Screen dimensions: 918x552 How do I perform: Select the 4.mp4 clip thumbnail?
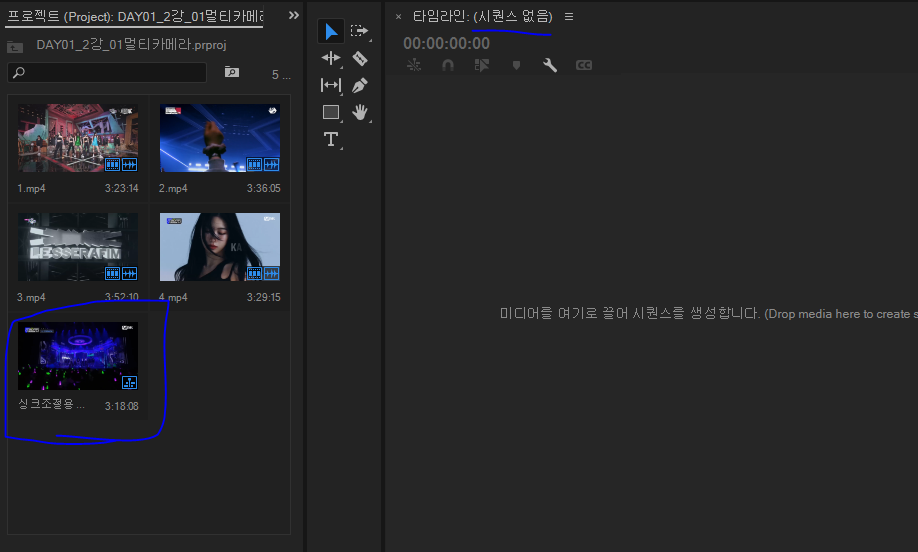220,247
